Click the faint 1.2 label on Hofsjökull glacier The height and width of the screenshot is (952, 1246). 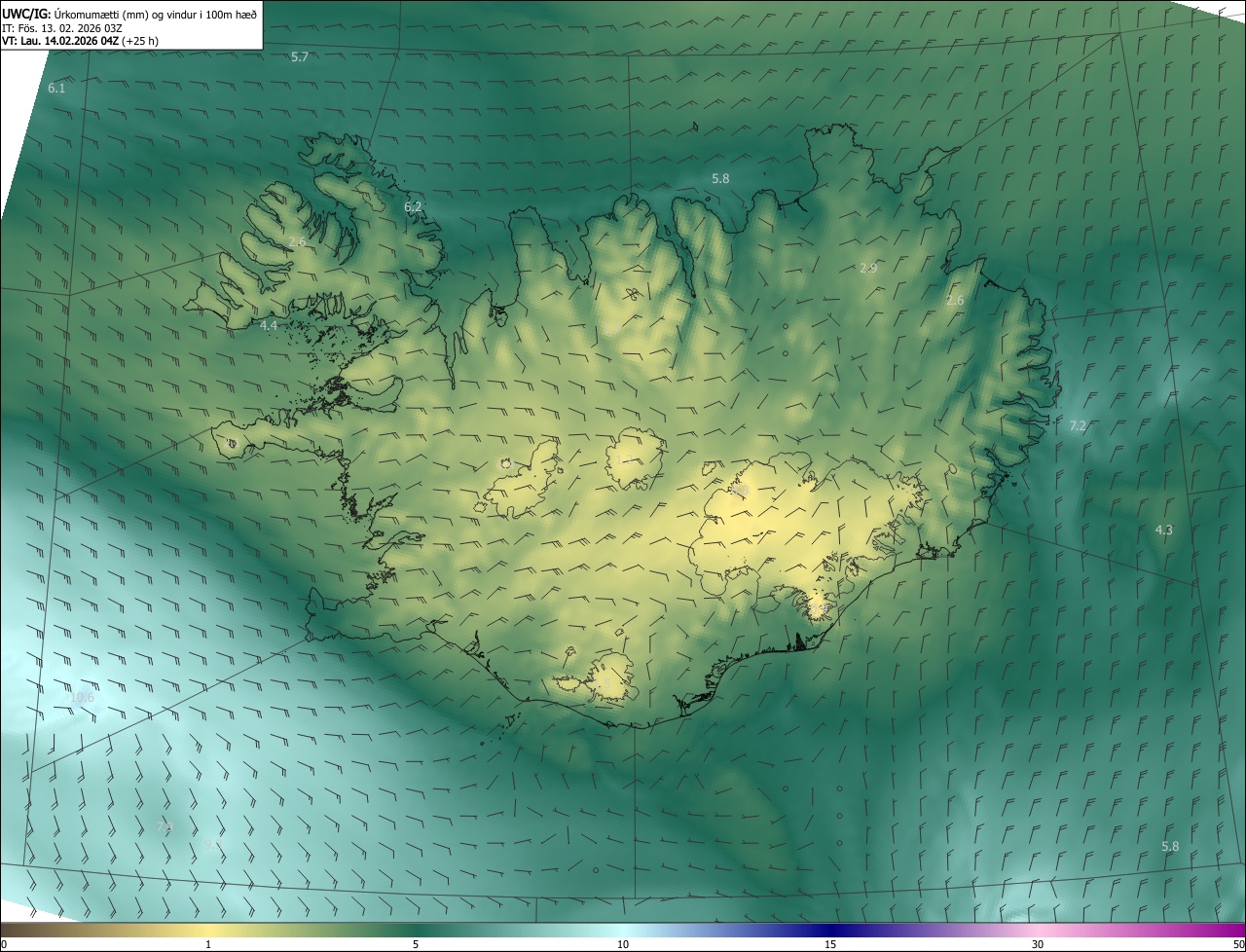pos(623,459)
